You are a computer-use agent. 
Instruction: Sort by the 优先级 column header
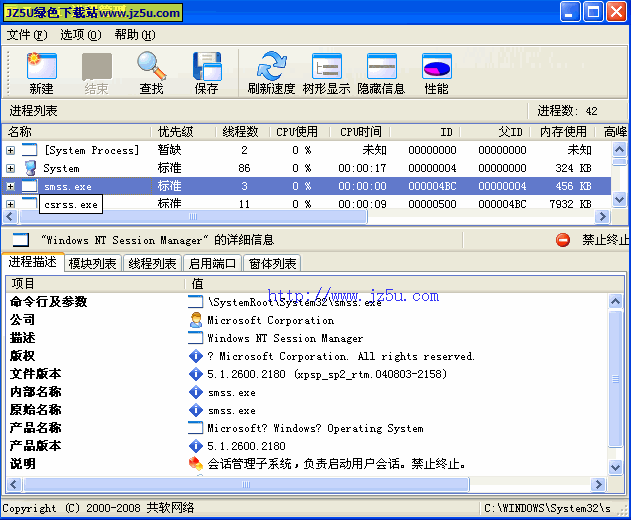183,132
